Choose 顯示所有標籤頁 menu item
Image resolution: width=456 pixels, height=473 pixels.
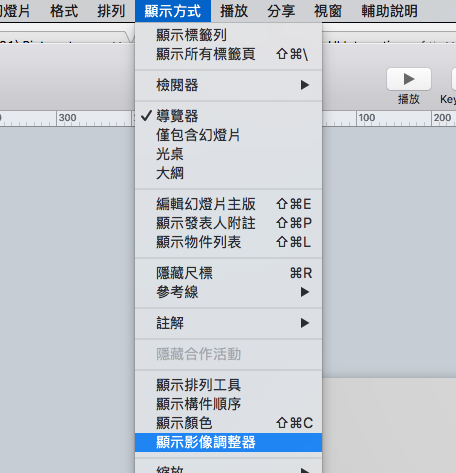pos(228,54)
